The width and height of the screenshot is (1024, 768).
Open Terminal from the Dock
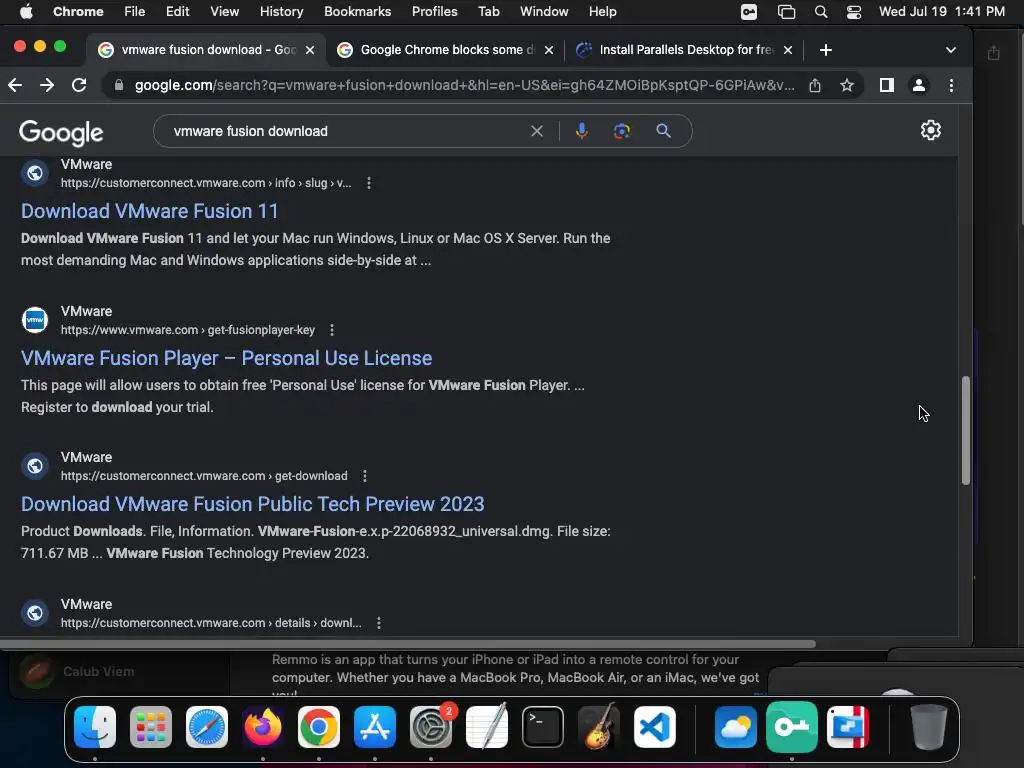tap(543, 727)
